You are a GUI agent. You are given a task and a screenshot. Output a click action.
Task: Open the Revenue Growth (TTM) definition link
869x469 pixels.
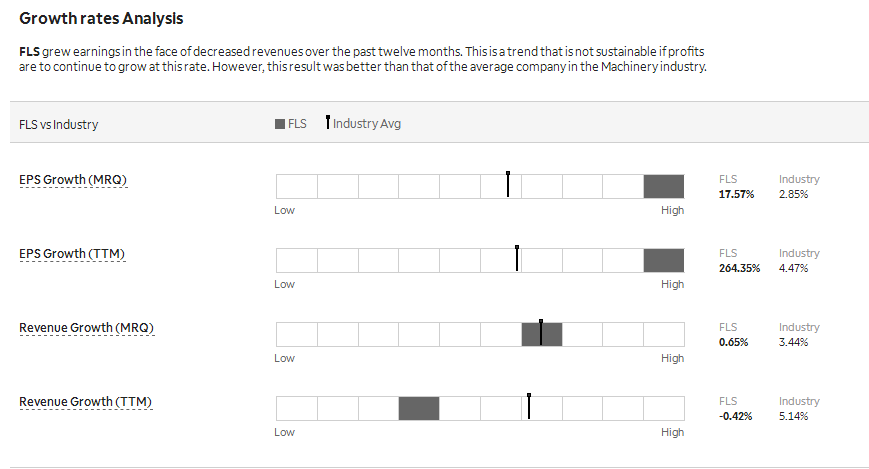tap(85, 401)
